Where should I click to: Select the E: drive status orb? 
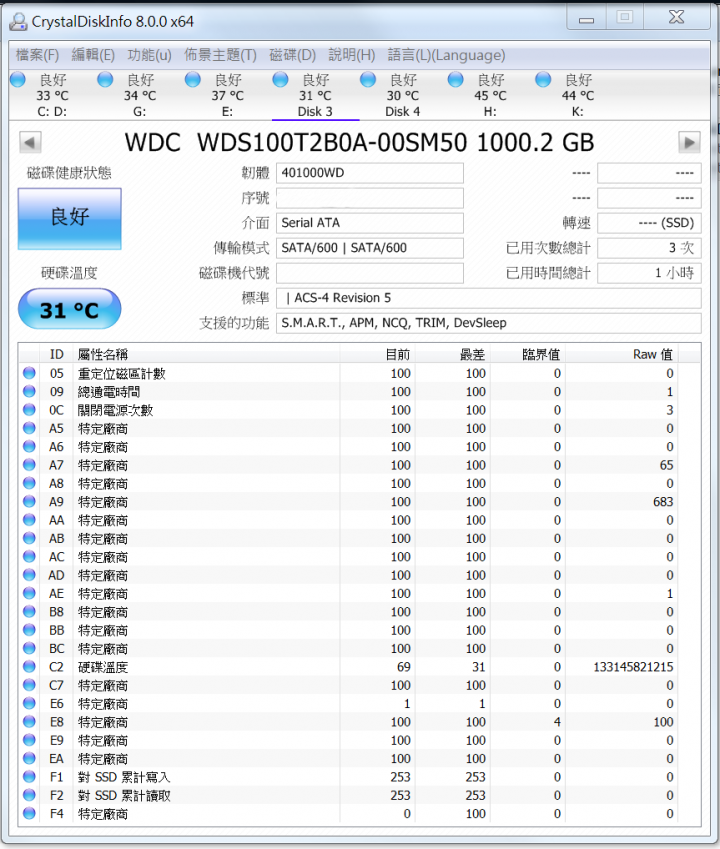(x=193, y=80)
